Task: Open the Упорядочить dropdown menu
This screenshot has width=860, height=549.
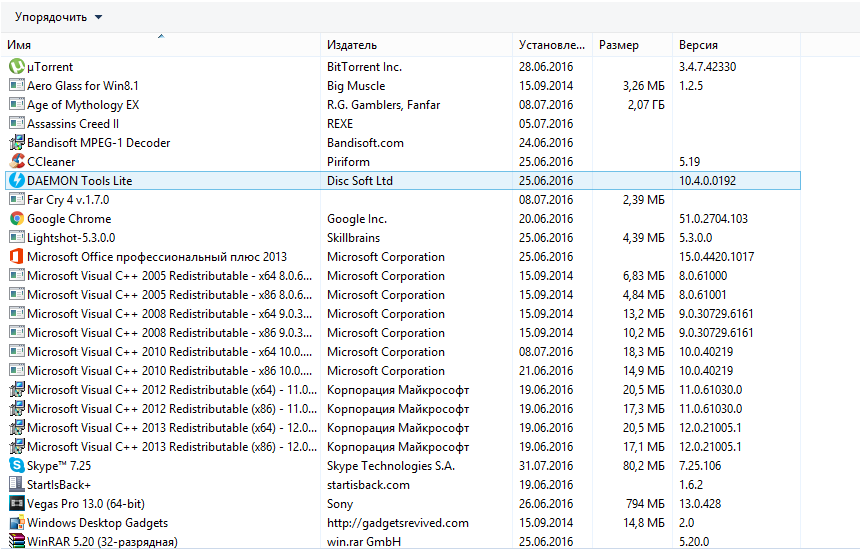Action: [58, 17]
